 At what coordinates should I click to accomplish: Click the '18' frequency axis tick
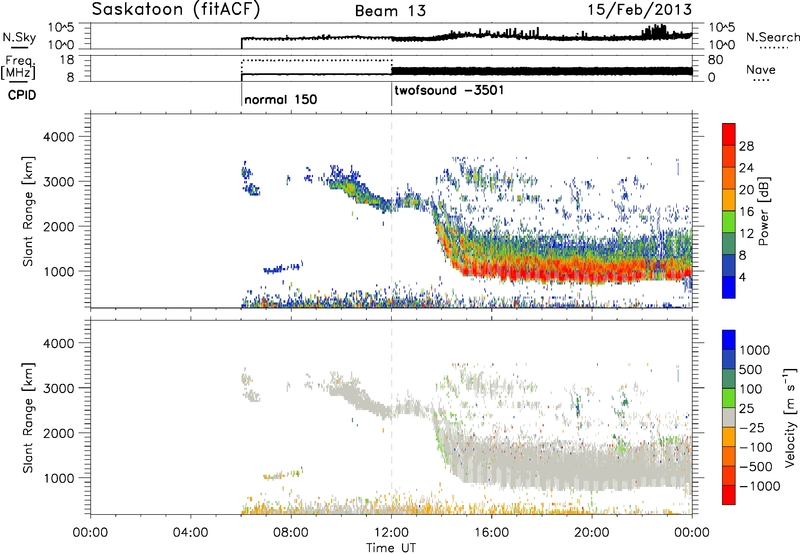point(67,60)
